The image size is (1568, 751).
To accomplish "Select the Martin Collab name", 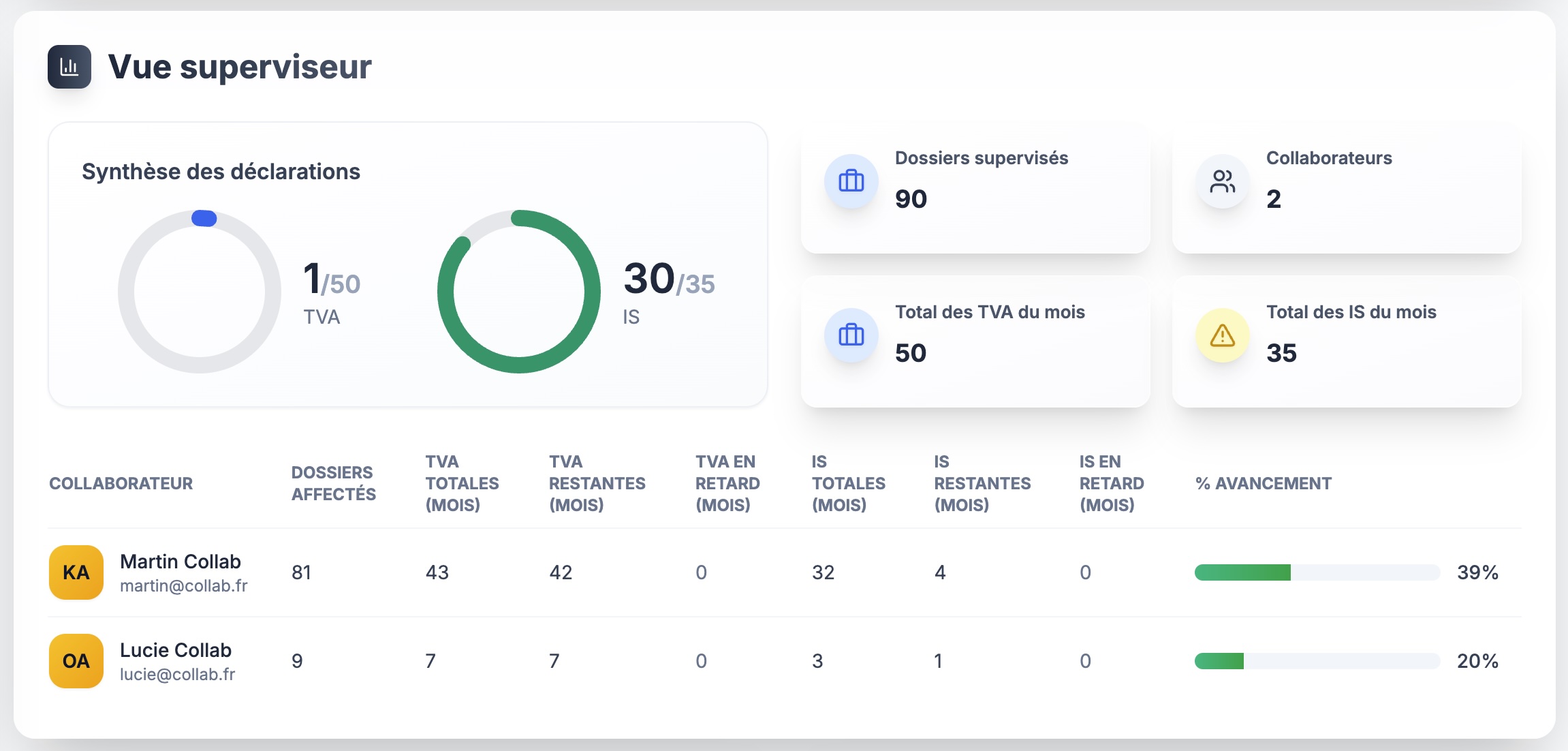I will click(180, 562).
